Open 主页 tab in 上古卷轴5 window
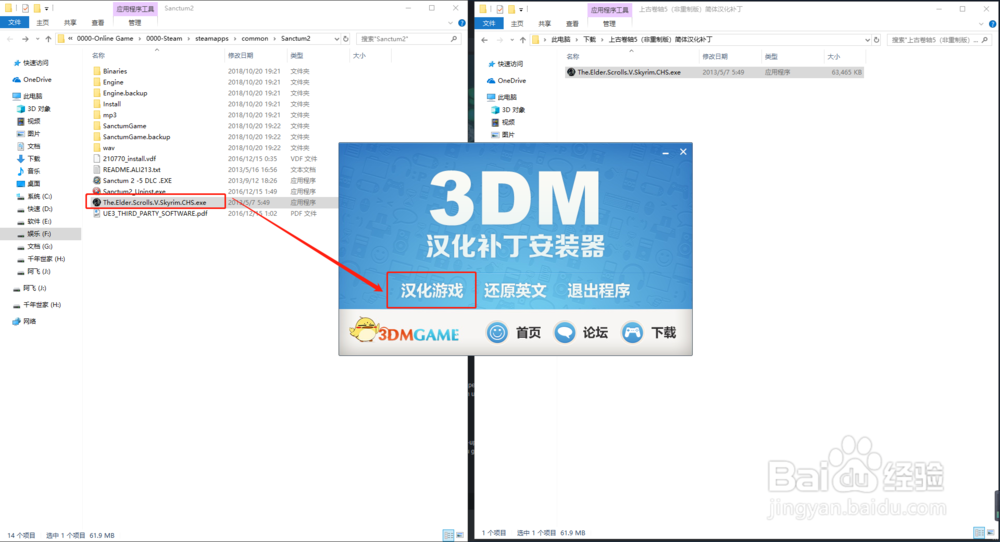Viewport: 1000px width, 542px height. [517, 24]
